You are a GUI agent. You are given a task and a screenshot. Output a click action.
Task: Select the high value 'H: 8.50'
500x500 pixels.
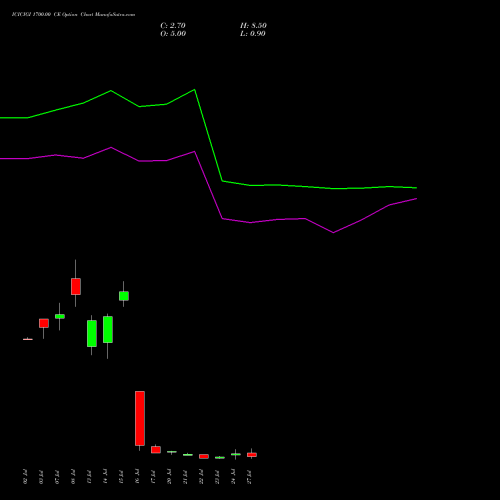click(253, 26)
